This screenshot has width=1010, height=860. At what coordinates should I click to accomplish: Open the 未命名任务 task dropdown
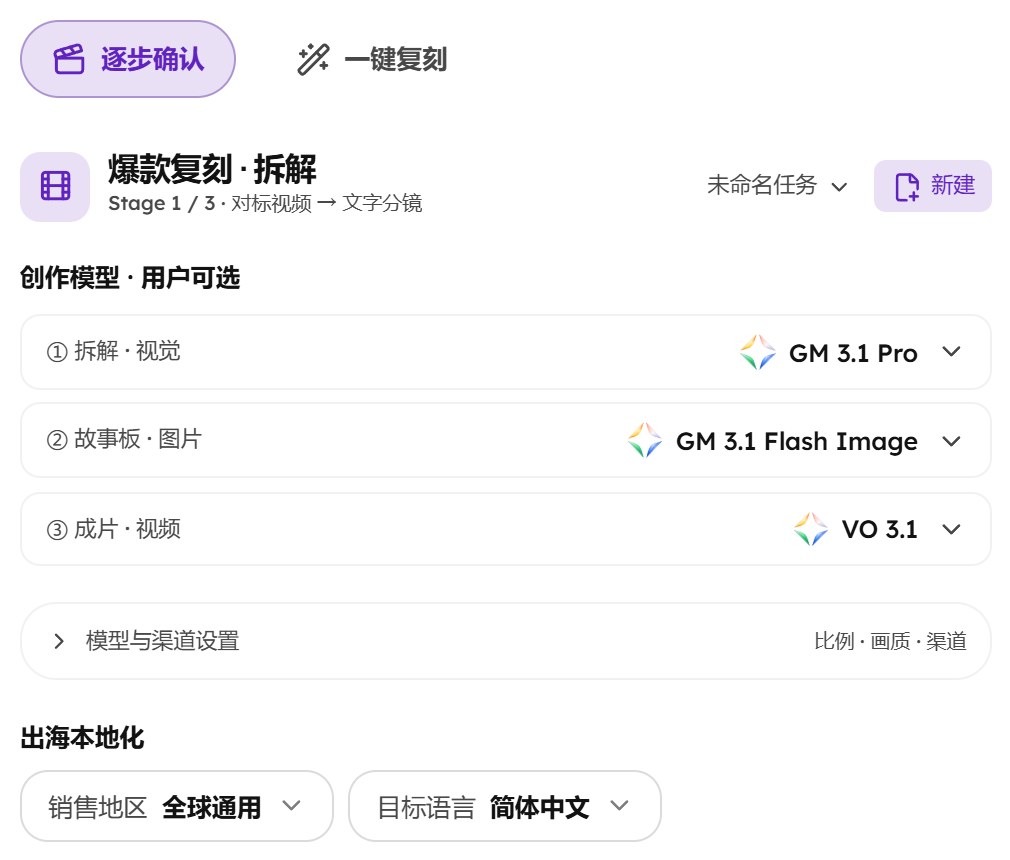777,186
